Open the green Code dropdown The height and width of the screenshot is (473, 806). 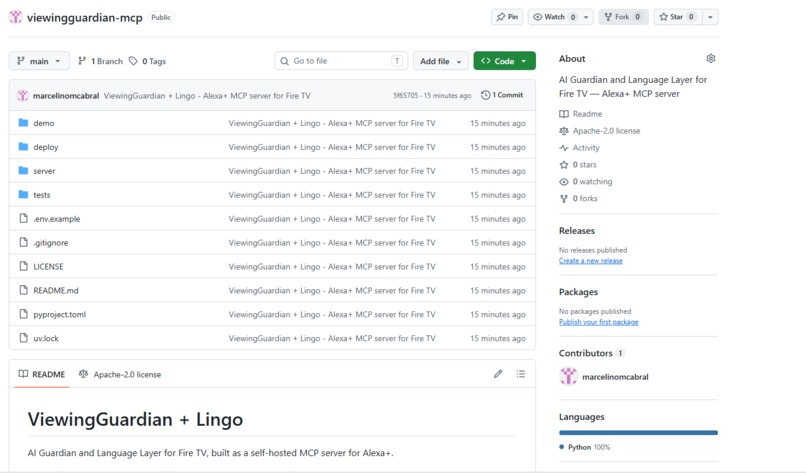[504, 61]
